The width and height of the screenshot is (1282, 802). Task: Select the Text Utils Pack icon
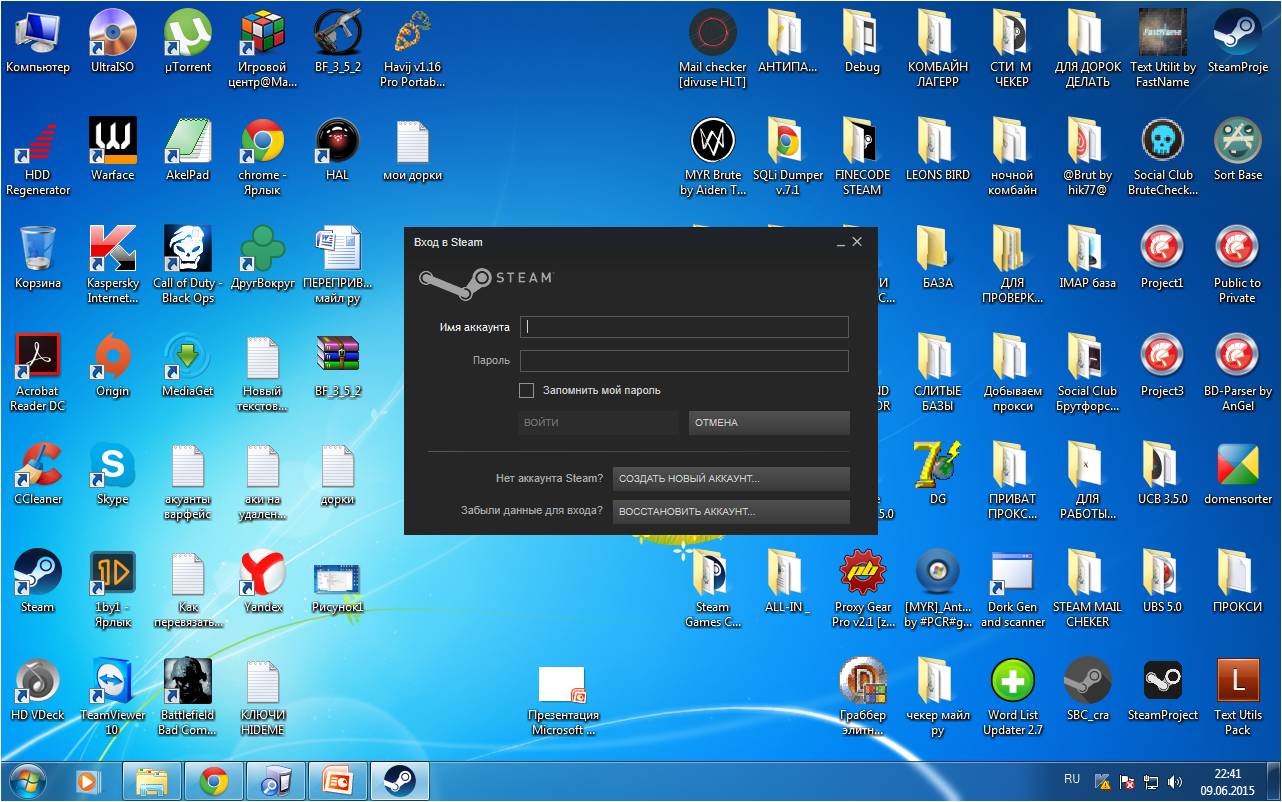pyautogui.click(x=1238, y=697)
